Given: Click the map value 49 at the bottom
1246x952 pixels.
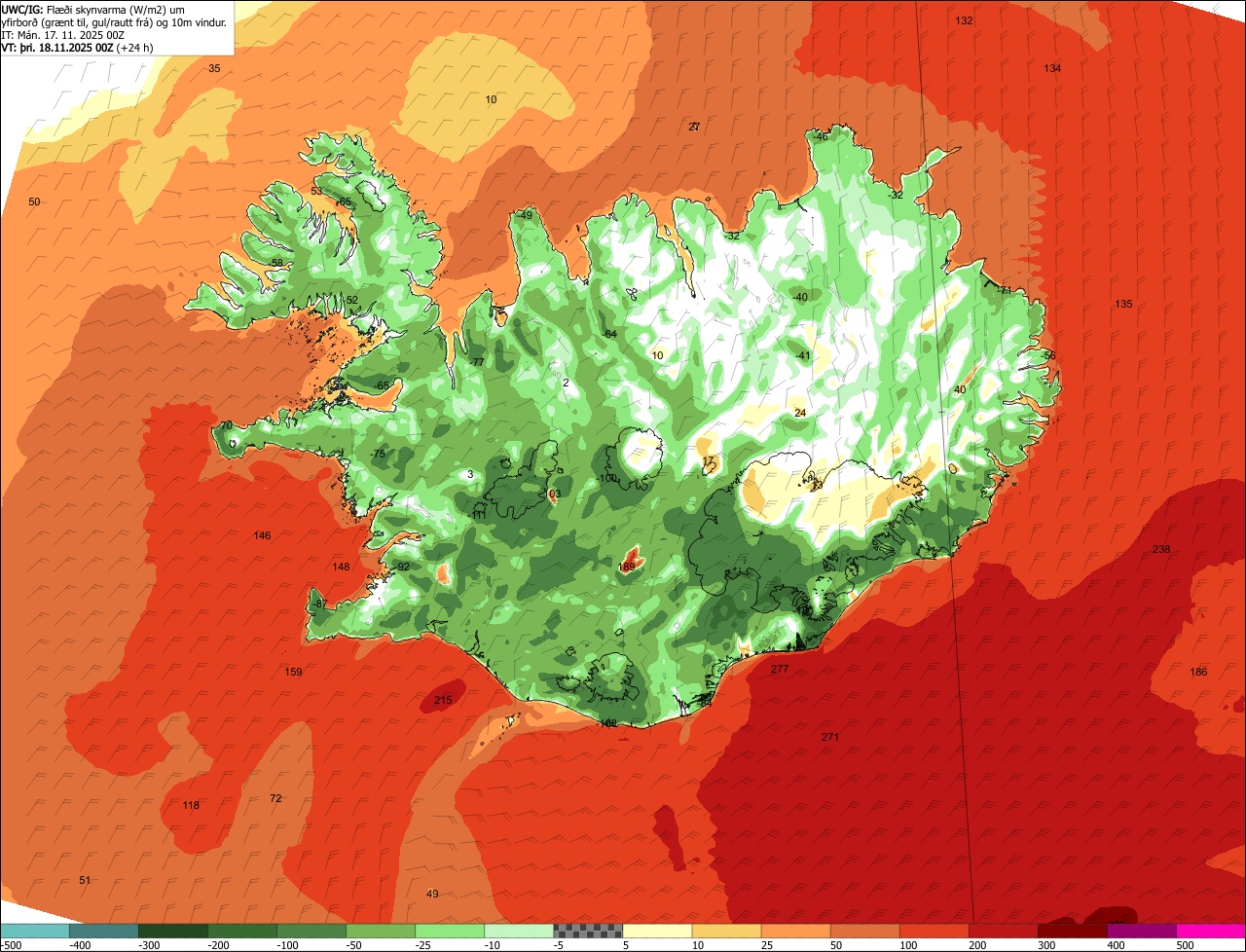Looking at the screenshot, I should pyautogui.click(x=432, y=895).
